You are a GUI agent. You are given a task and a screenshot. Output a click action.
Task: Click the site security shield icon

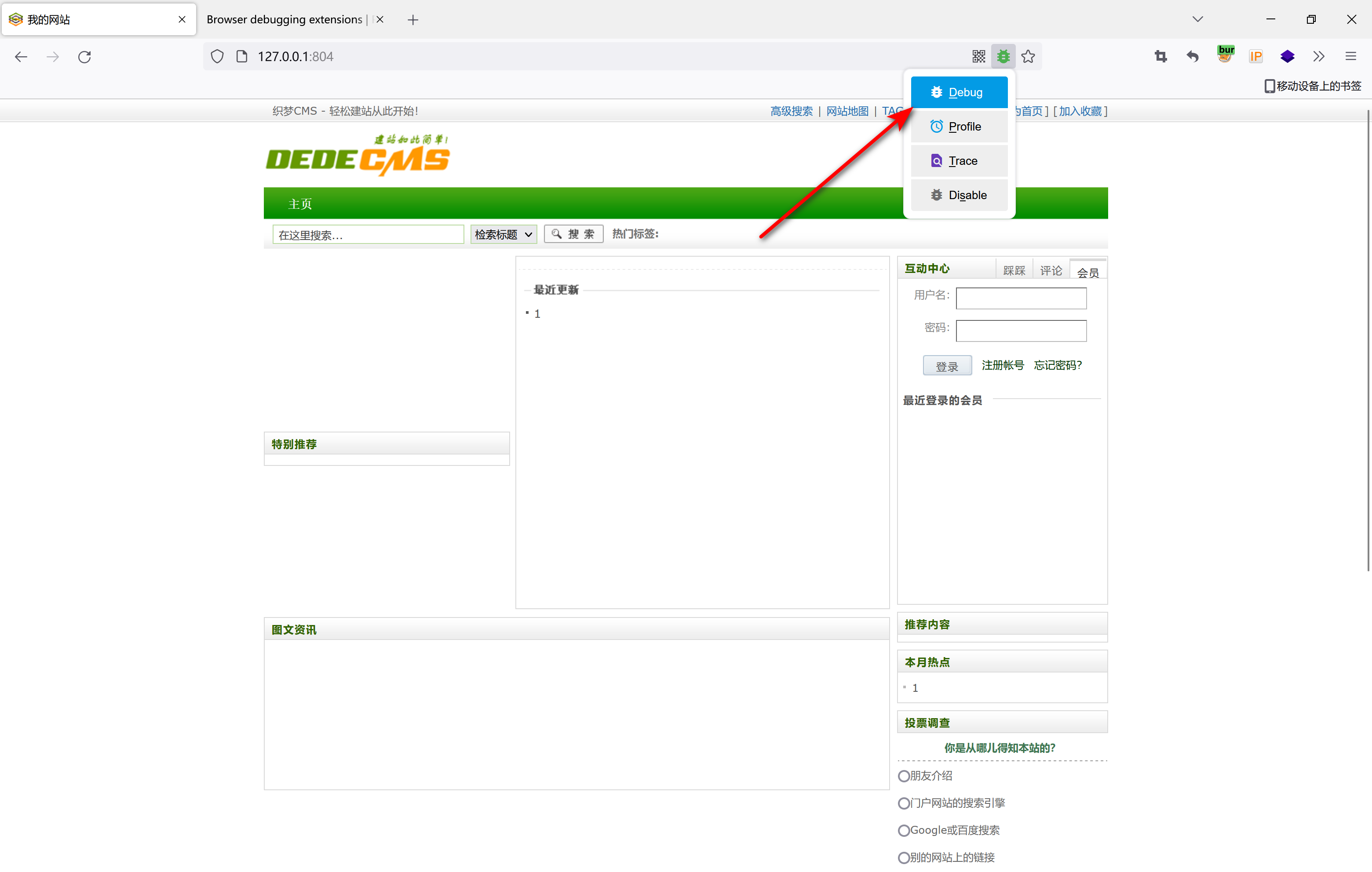(217, 56)
